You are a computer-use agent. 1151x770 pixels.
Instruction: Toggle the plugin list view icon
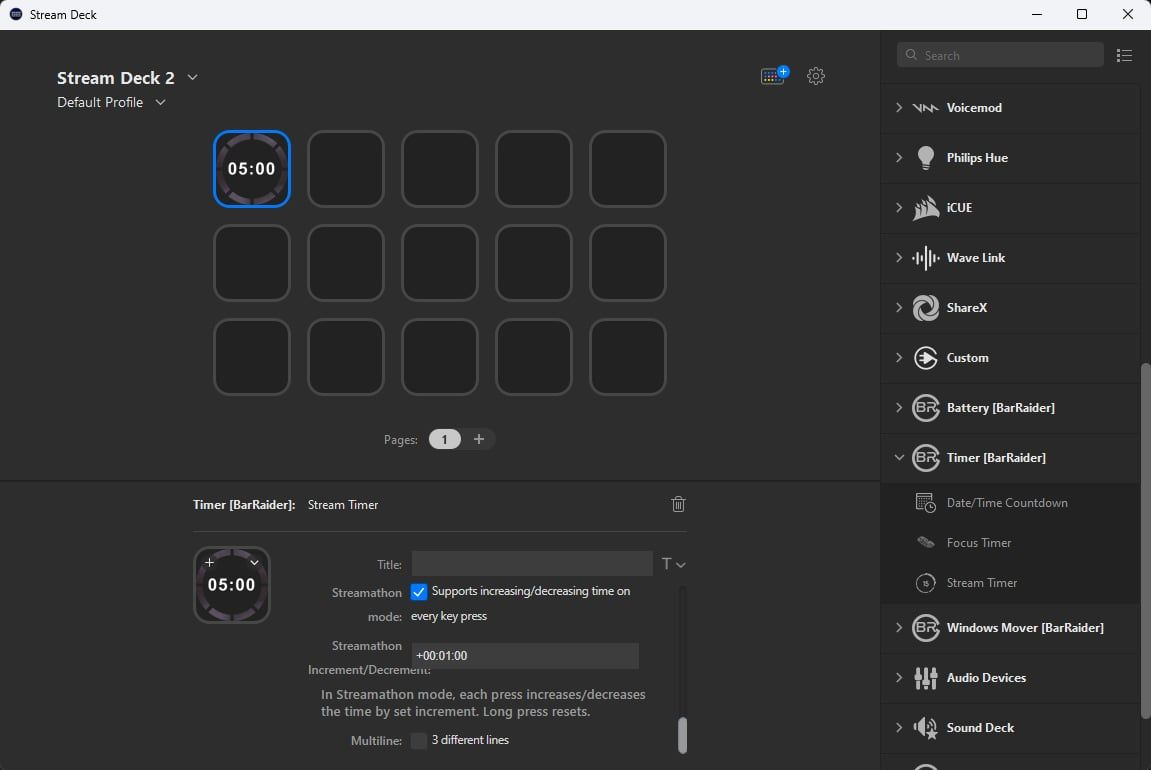(1124, 56)
